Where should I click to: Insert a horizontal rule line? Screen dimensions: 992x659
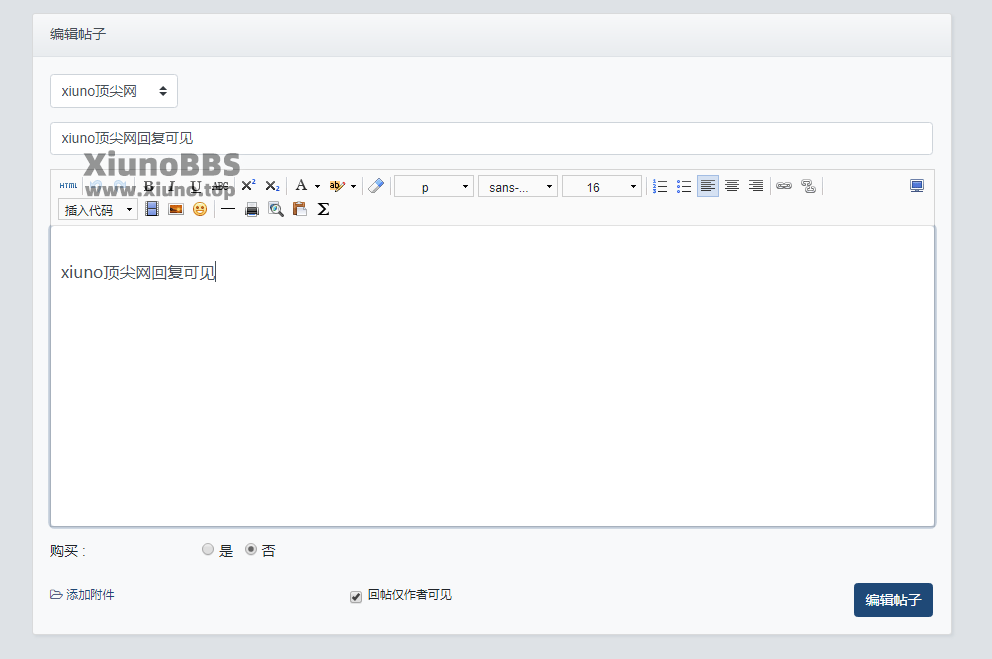point(228,209)
